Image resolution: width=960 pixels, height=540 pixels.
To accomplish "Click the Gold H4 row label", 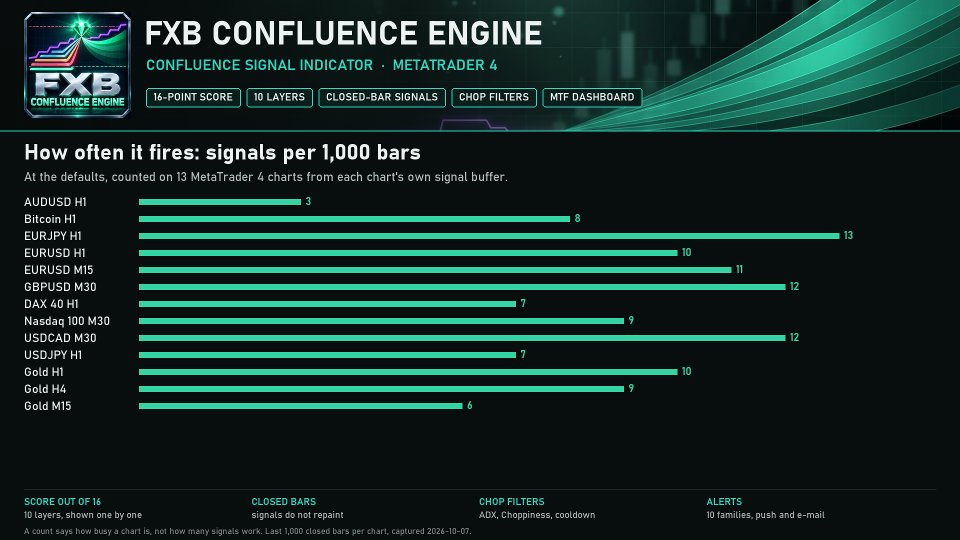I will (x=45, y=389).
